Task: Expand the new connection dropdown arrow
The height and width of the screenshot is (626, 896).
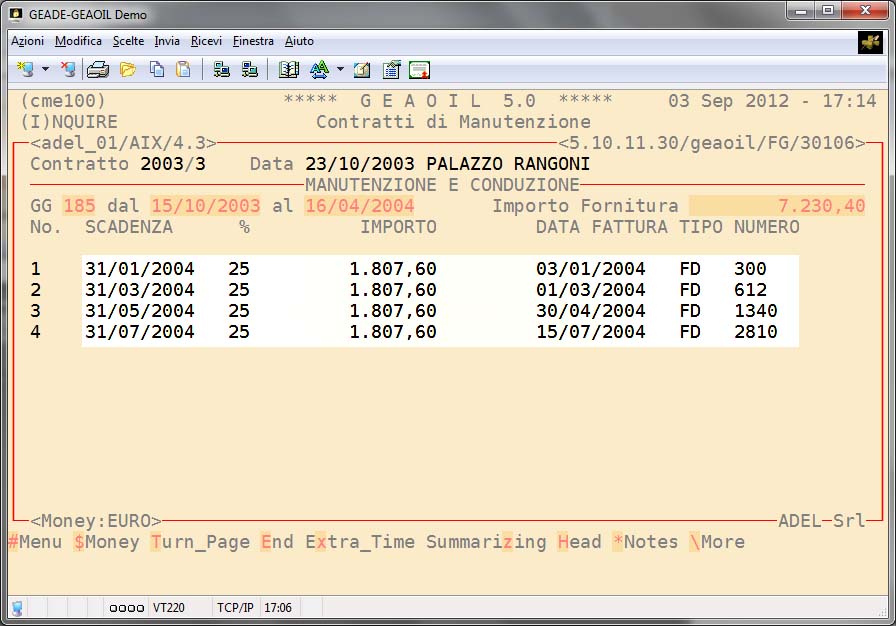Action: 45,70
